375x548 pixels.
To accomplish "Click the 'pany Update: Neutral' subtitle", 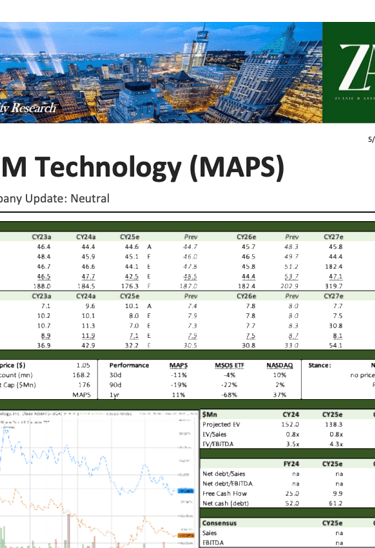I will coord(55,199).
